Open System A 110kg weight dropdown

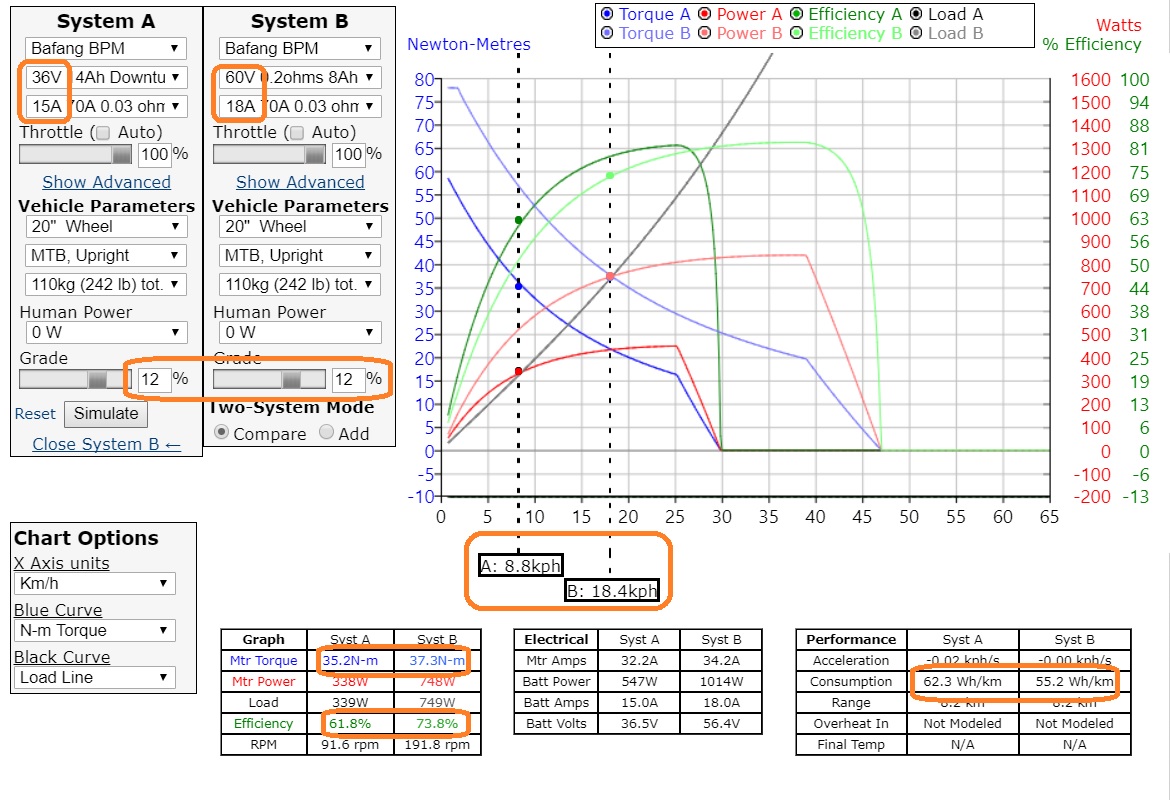pos(105,285)
